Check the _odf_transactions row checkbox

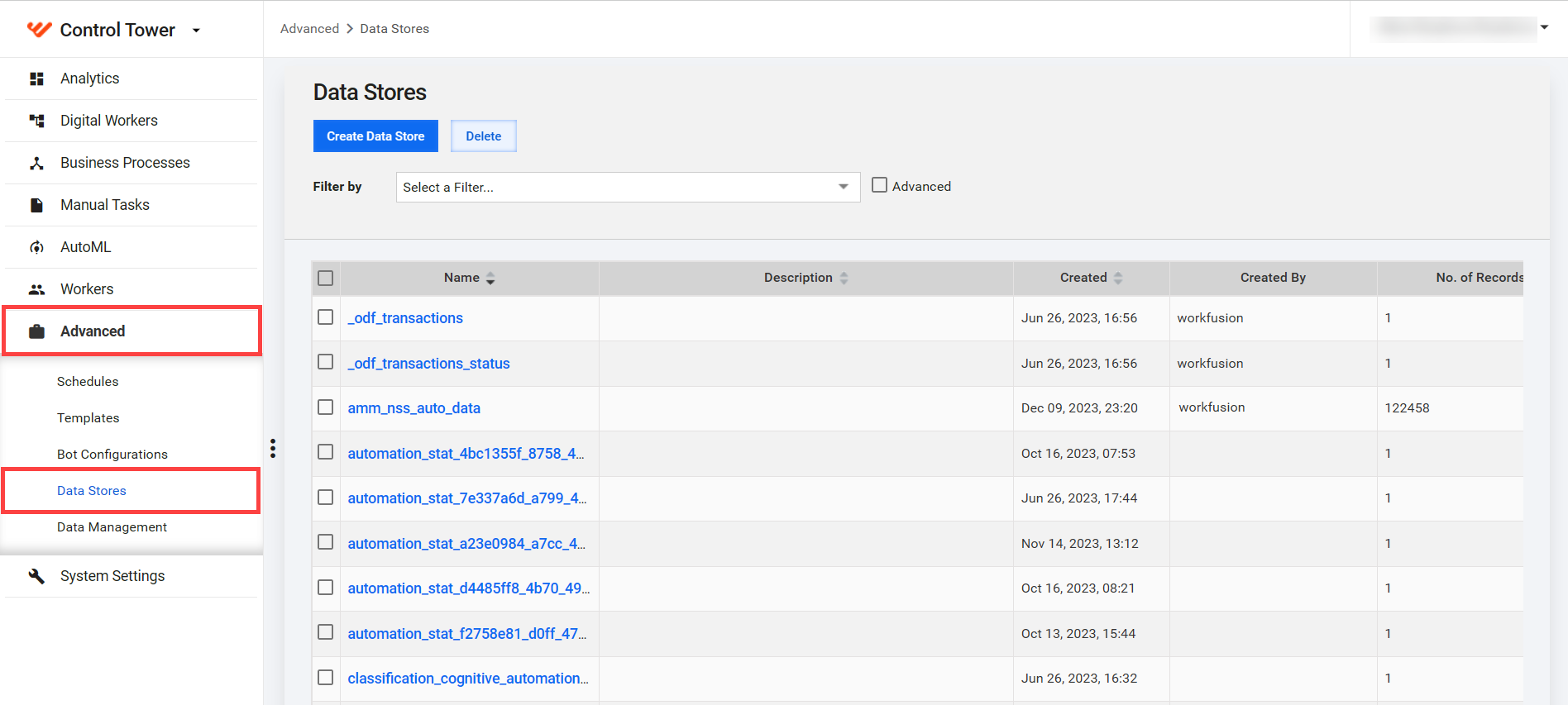coord(326,317)
